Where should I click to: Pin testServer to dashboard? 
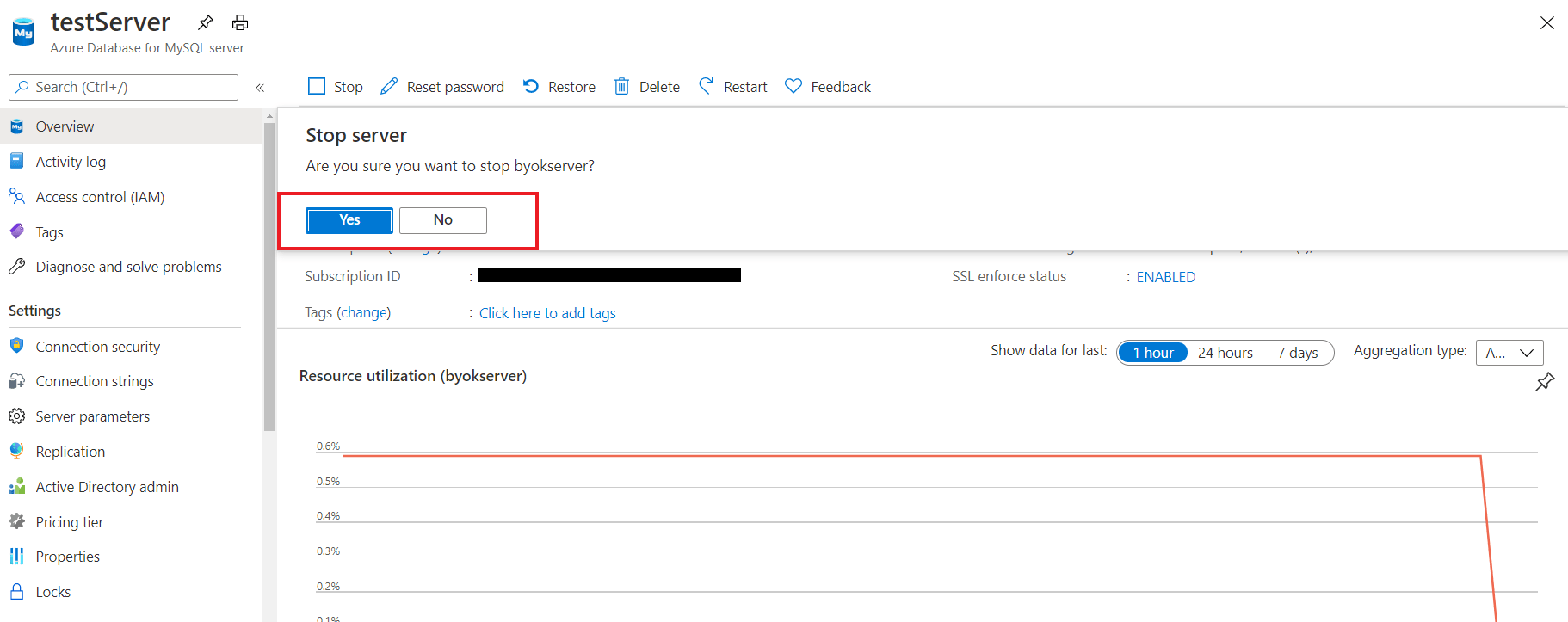click(x=206, y=22)
